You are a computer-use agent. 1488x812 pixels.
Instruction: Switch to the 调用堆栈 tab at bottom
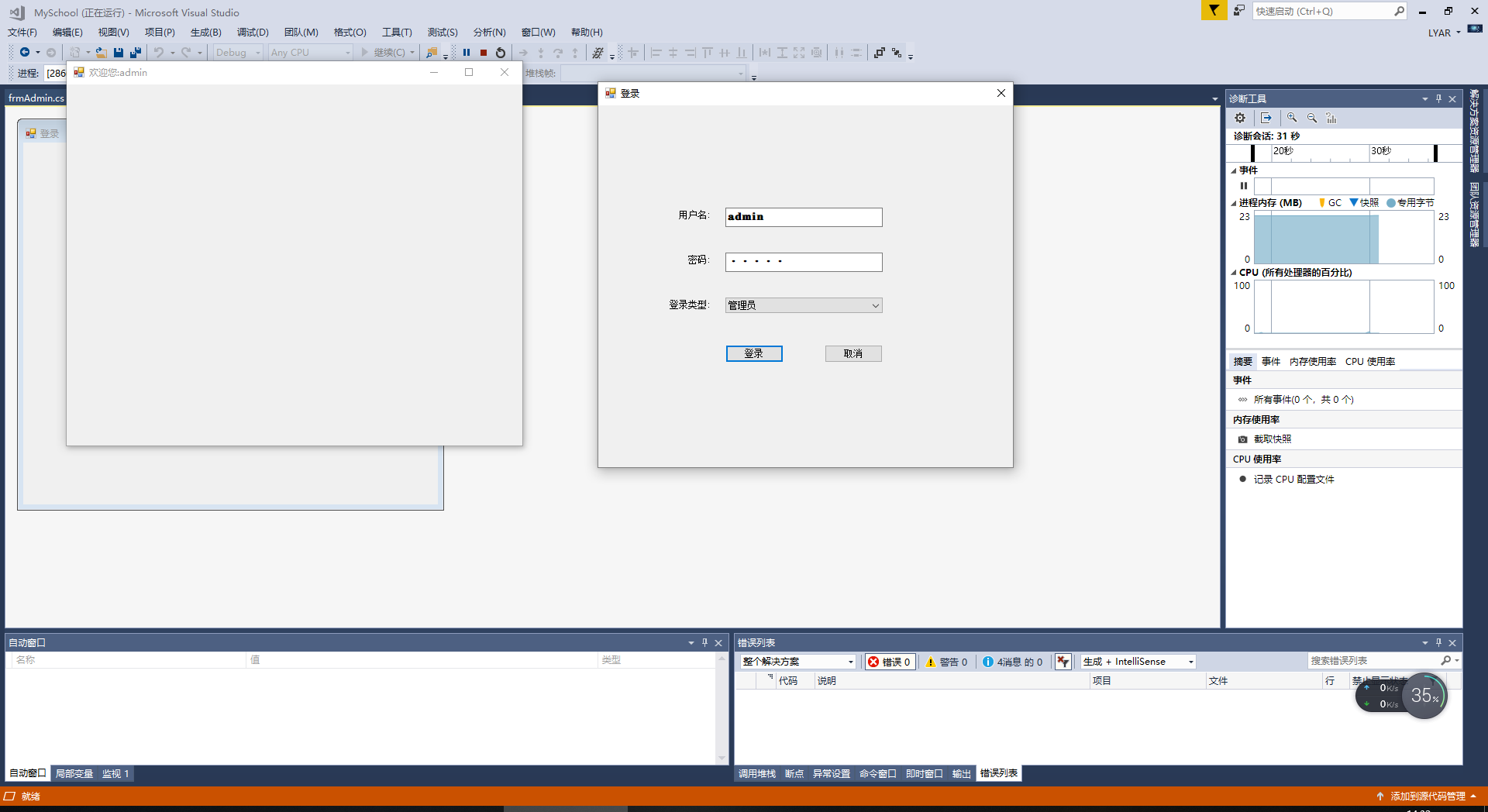click(756, 773)
